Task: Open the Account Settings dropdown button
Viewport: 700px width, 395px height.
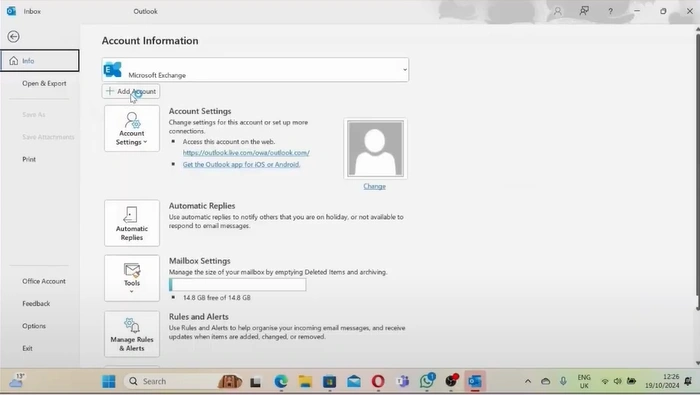Action: (x=132, y=129)
